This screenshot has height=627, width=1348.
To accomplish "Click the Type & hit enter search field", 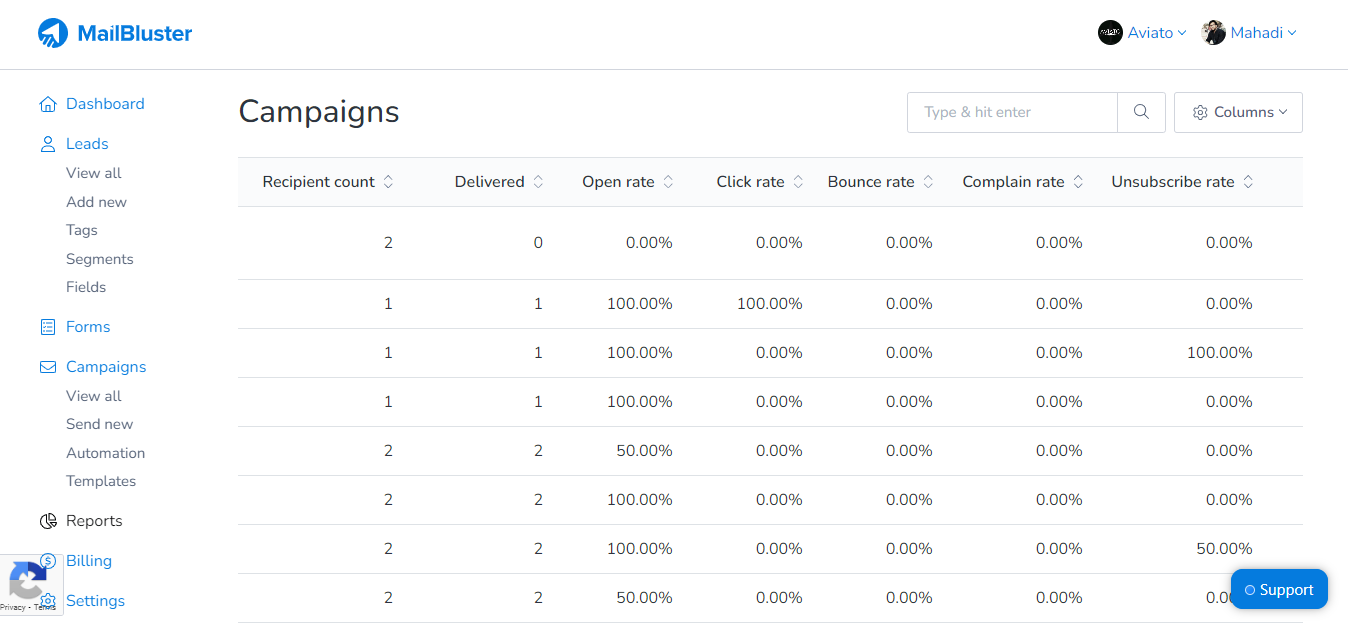I will [x=1010, y=112].
